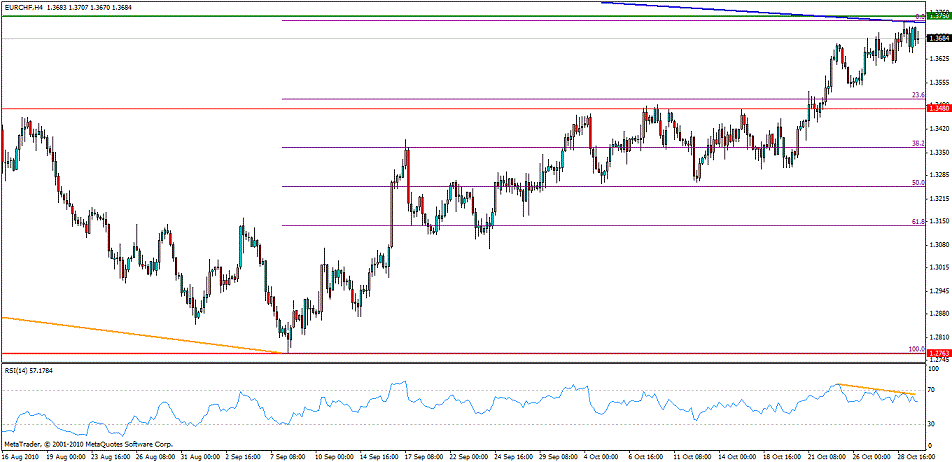Click the red 1.2763 price level label
The height and width of the screenshot is (462, 952).
[939, 353]
